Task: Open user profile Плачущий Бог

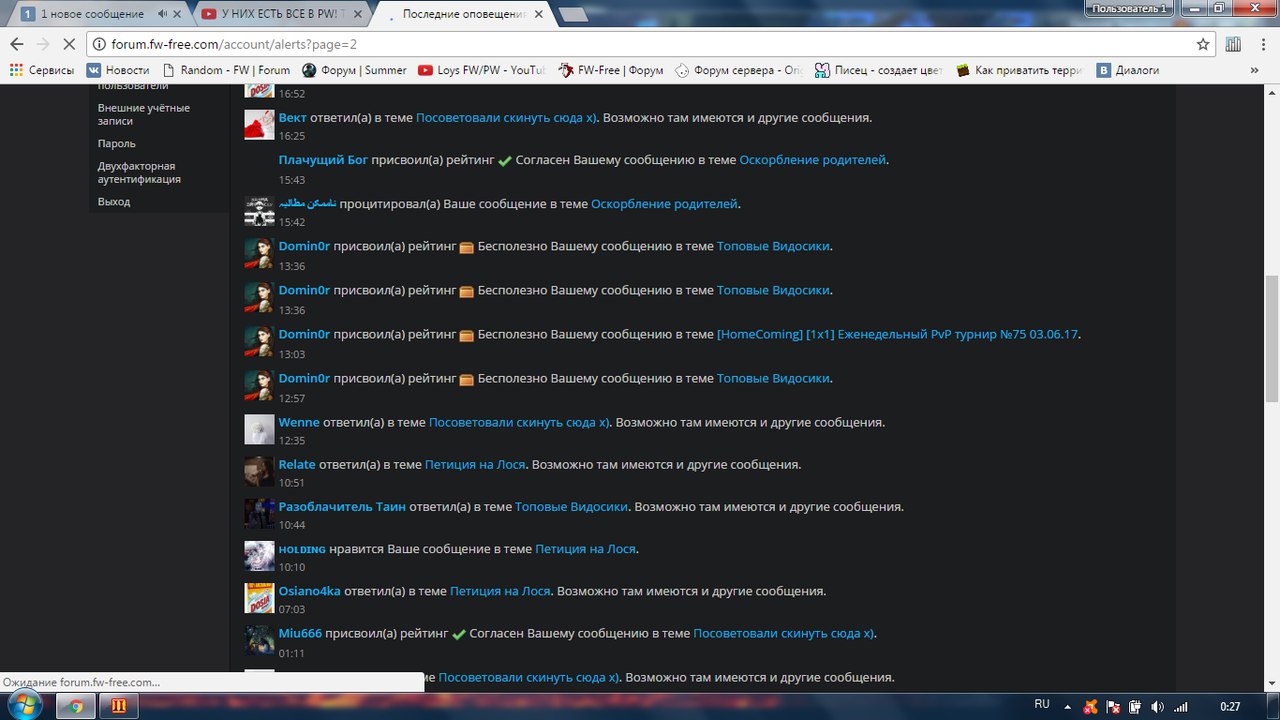Action: [323, 160]
